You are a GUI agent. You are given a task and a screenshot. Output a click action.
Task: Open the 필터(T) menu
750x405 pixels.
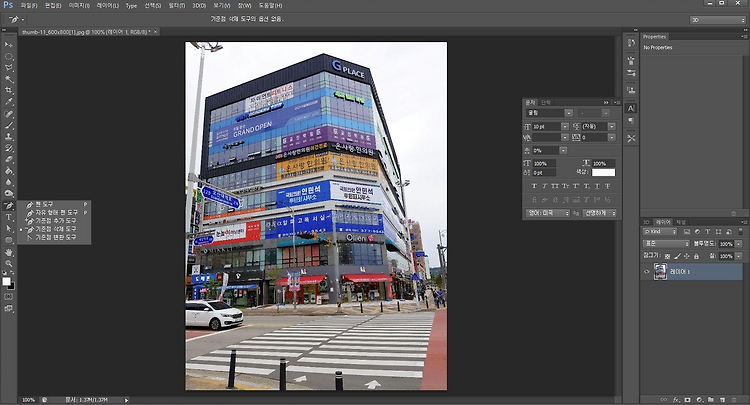click(176, 6)
